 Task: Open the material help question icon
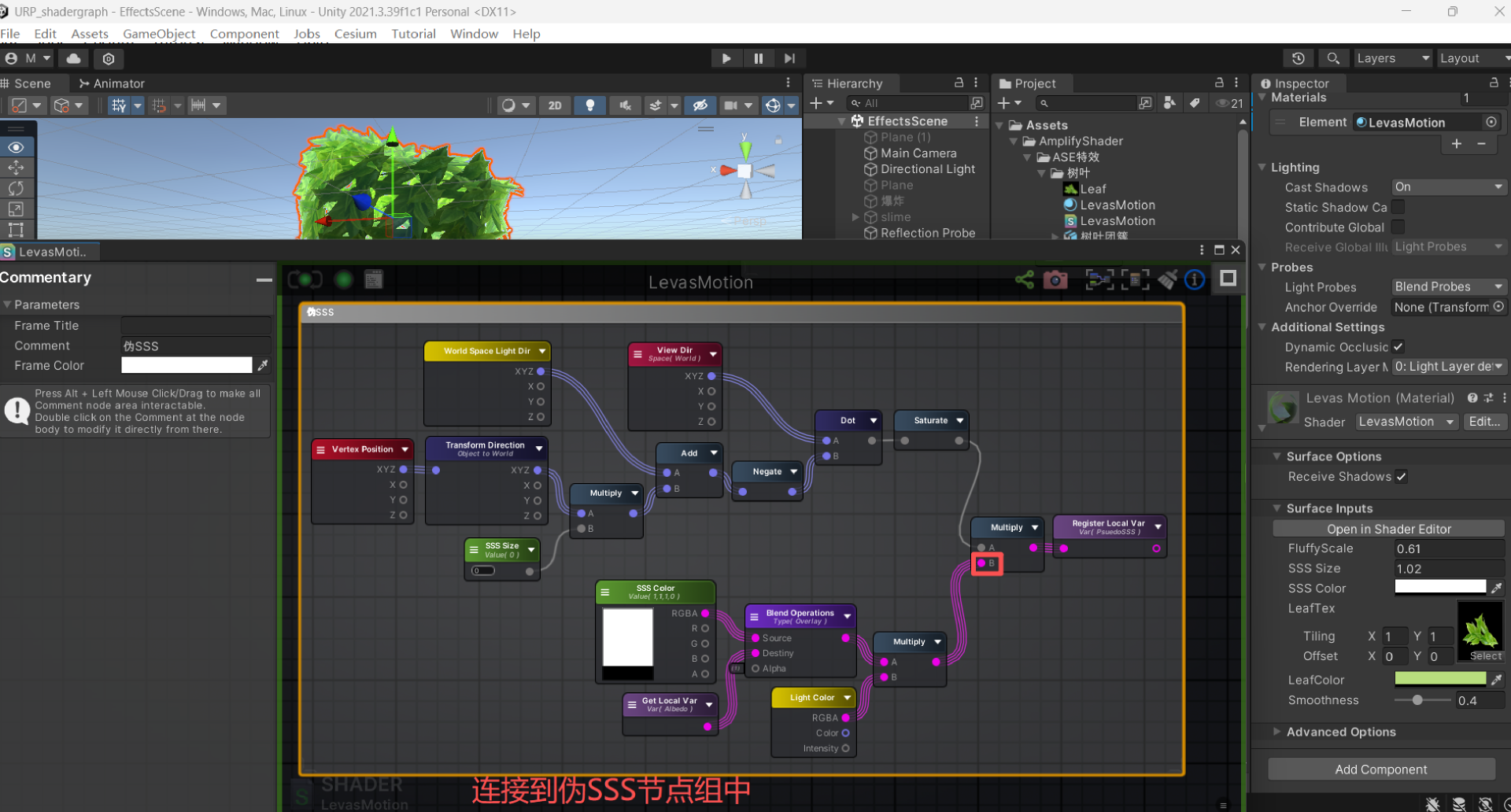[1472, 398]
